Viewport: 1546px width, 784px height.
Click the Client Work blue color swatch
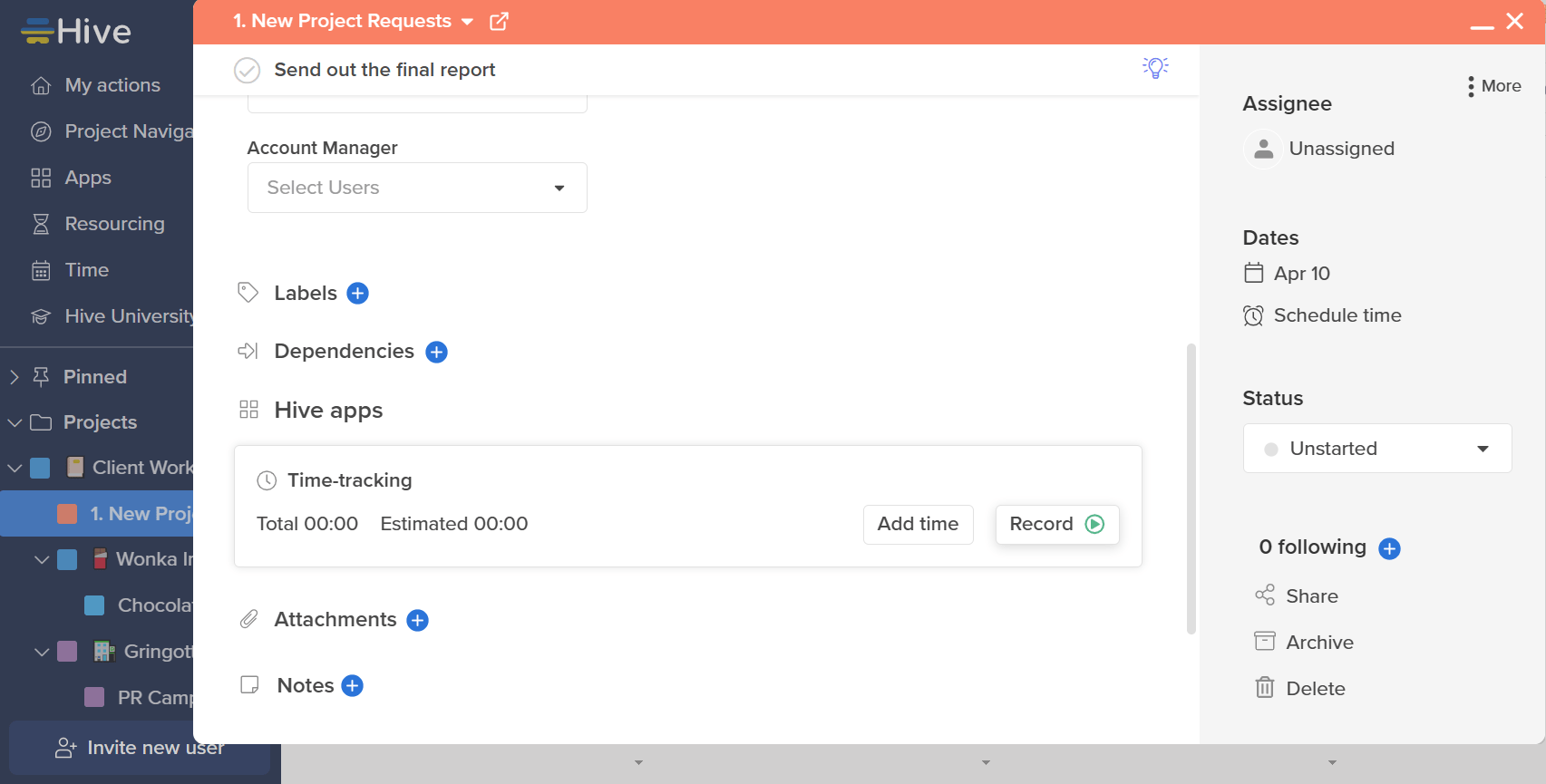(x=40, y=468)
